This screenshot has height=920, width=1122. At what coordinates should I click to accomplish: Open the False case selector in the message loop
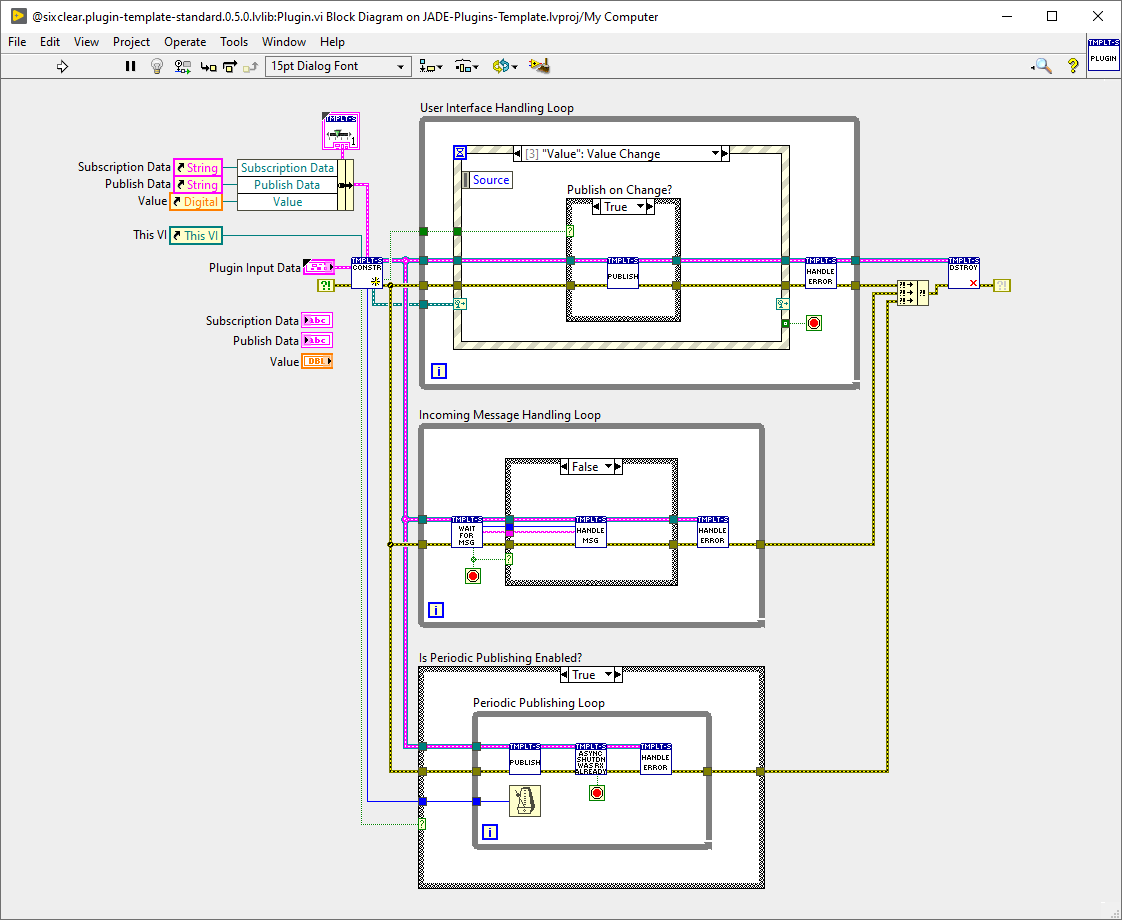pos(589,465)
